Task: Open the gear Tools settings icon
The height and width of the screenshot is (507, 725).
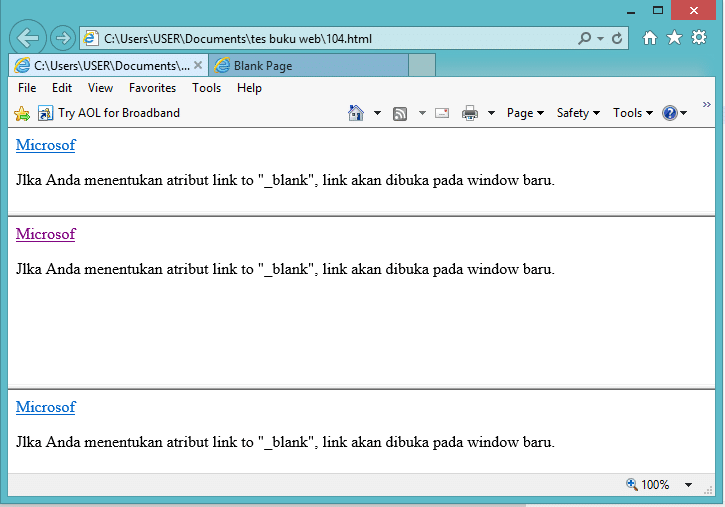Action: (699, 38)
